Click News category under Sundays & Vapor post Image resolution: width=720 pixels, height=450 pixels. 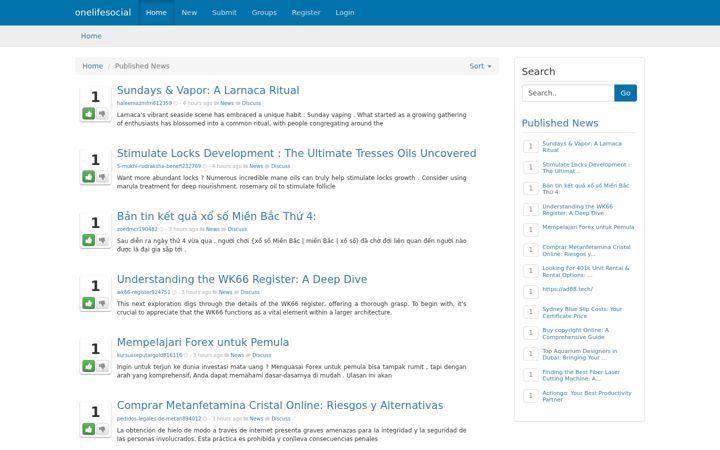227,103
